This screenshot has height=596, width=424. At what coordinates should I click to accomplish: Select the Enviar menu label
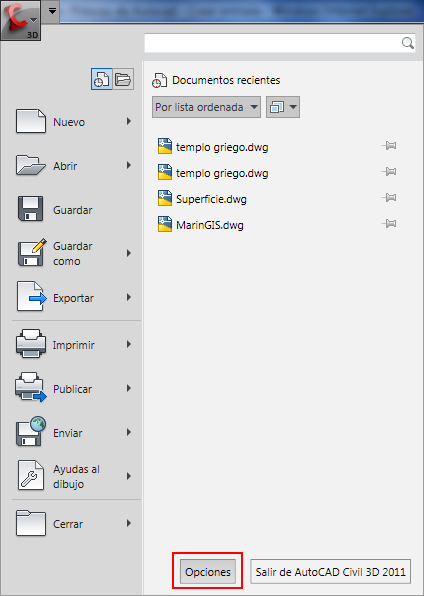68,433
